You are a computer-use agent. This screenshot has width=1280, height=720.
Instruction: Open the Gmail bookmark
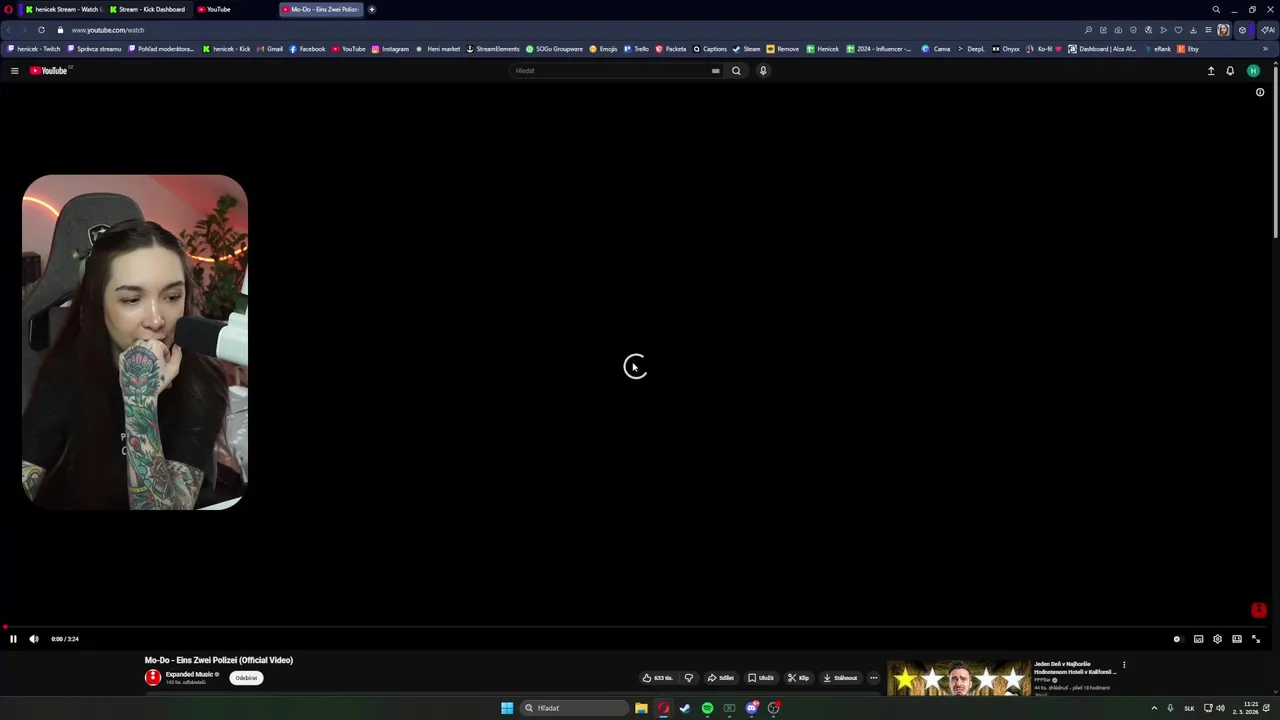[x=270, y=49]
